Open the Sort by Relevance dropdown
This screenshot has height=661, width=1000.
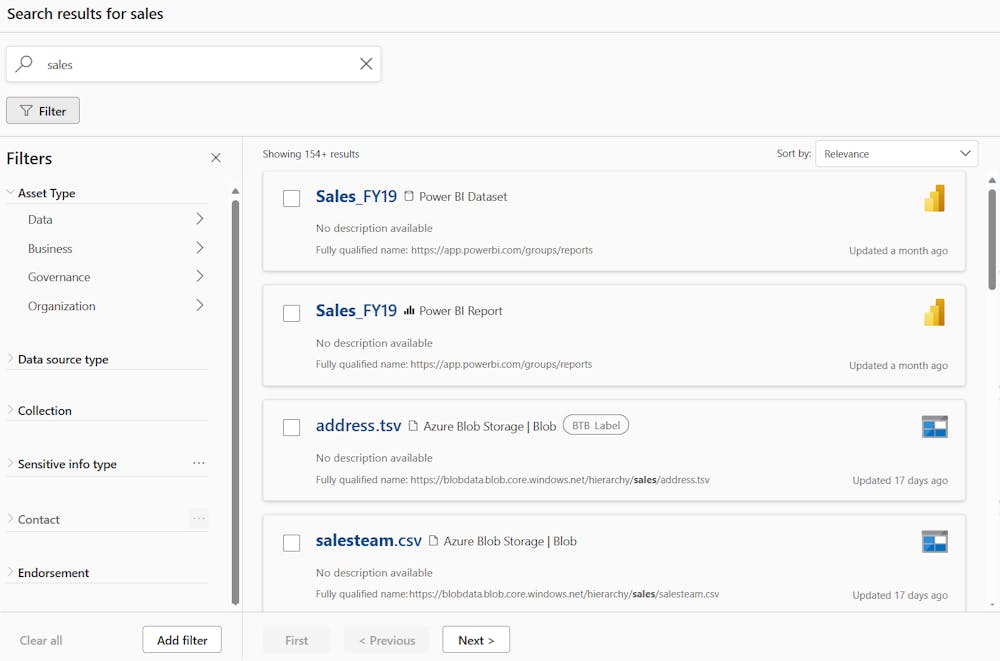click(x=896, y=154)
